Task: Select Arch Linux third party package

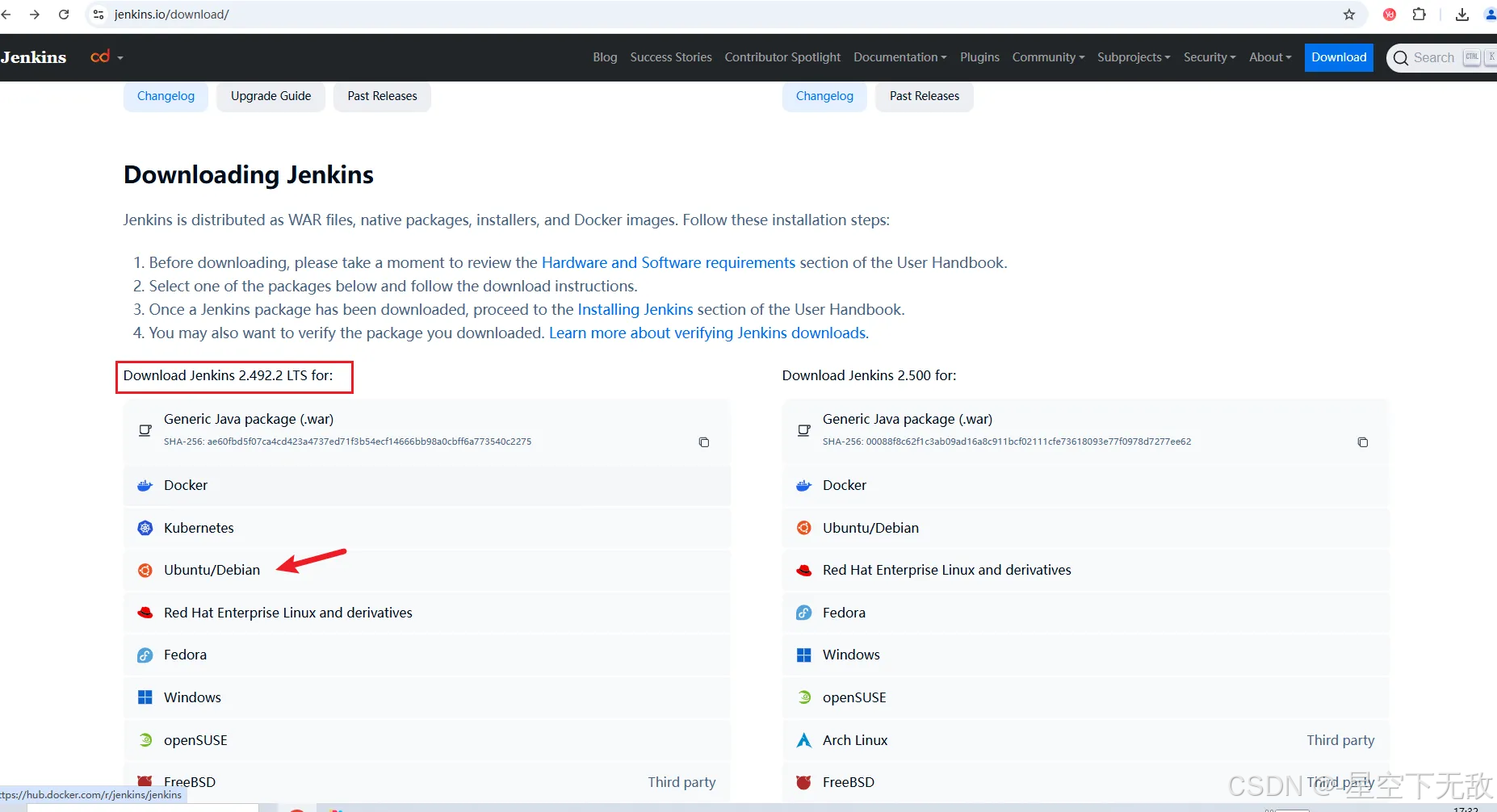Action: (x=1086, y=740)
